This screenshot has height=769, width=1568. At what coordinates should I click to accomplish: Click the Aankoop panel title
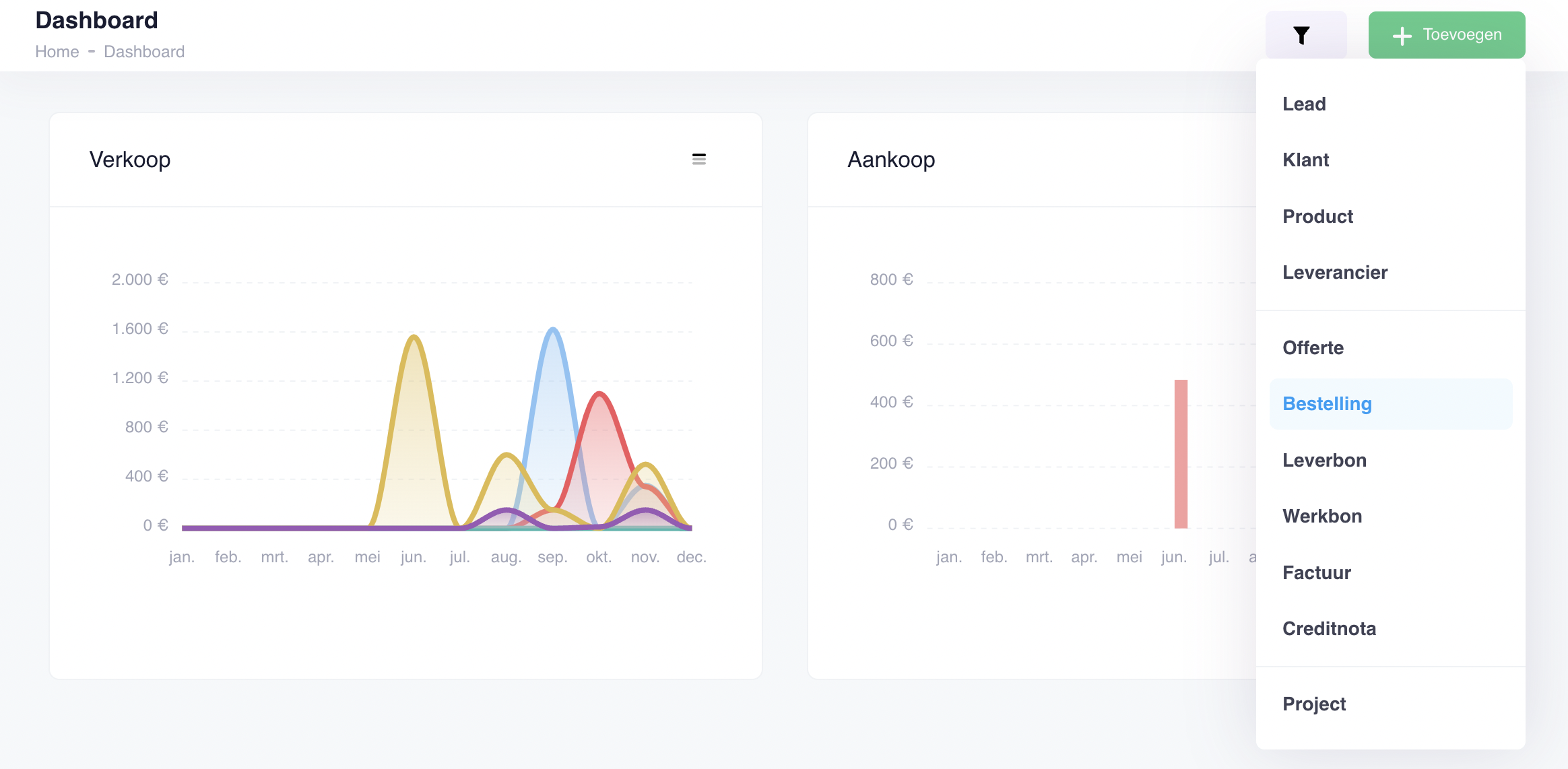[891, 159]
